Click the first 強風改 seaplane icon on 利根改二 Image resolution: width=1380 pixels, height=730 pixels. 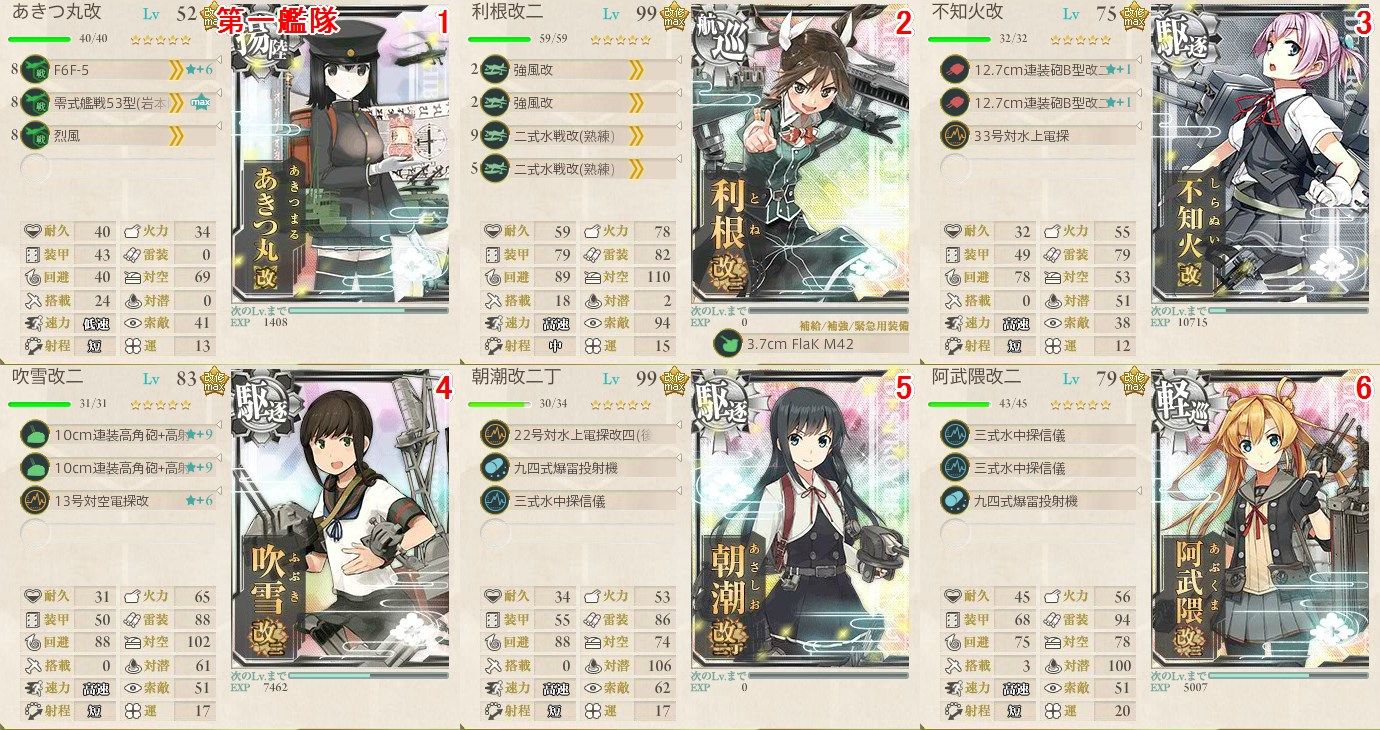(493, 69)
